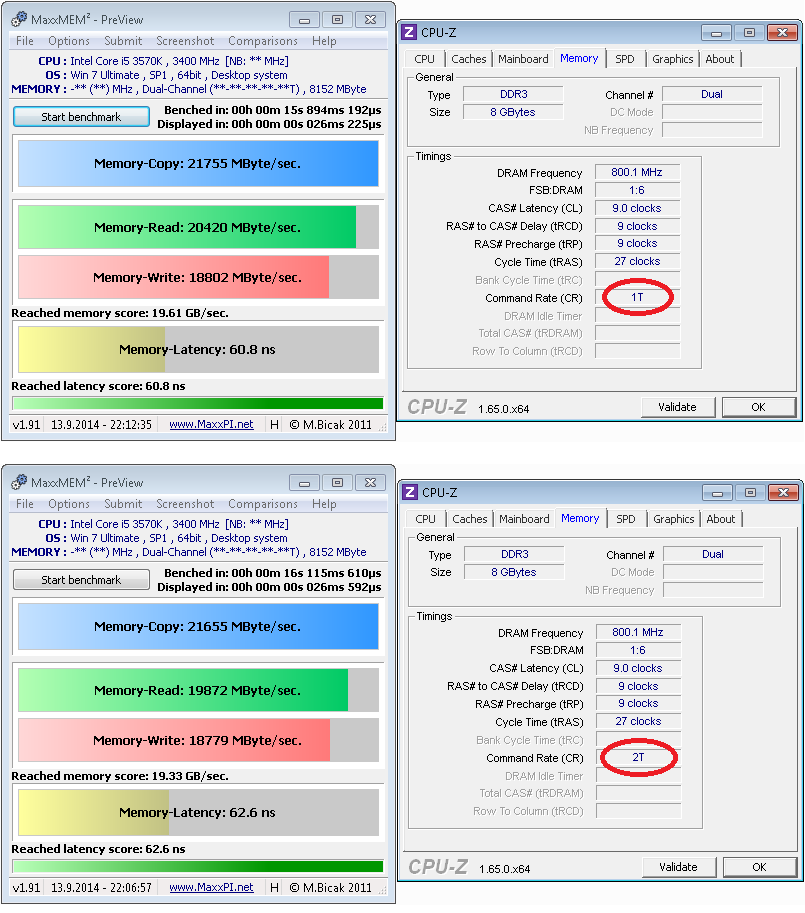Screen dimensions: 805x913
Task: Start benchmark in the bottom MaxxMEM window
Action: click(81, 579)
